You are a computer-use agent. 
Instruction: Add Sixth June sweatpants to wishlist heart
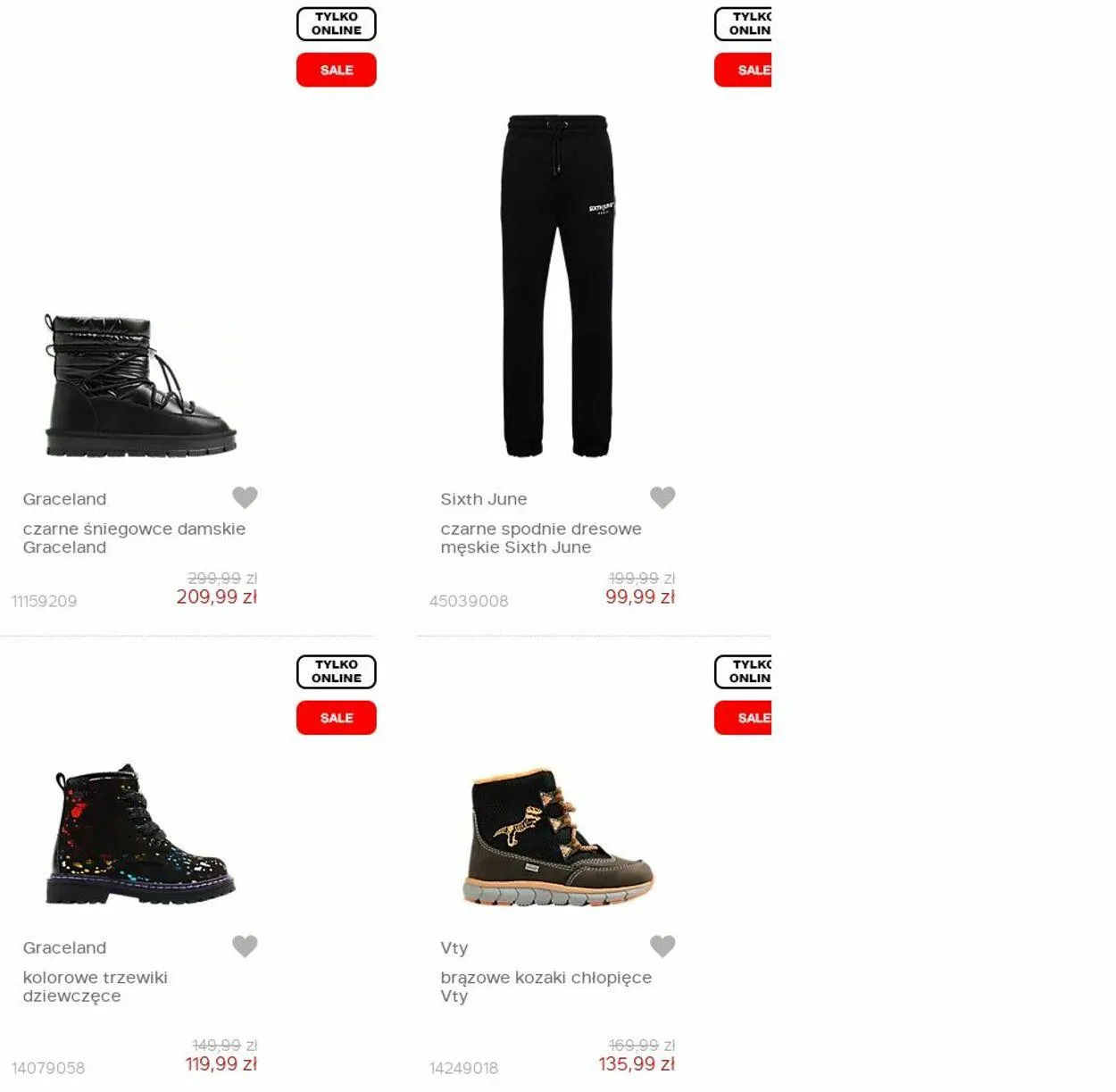coord(662,497)
